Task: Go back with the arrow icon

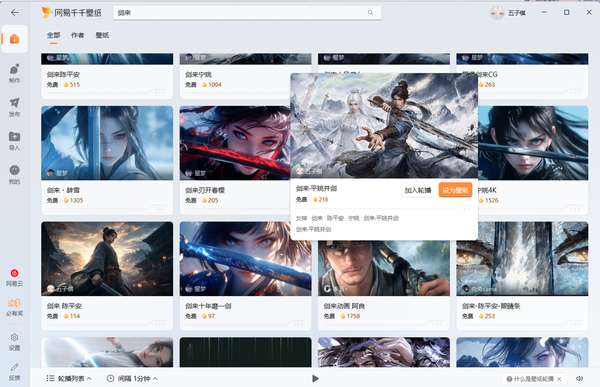Action: tap(15, 13)
